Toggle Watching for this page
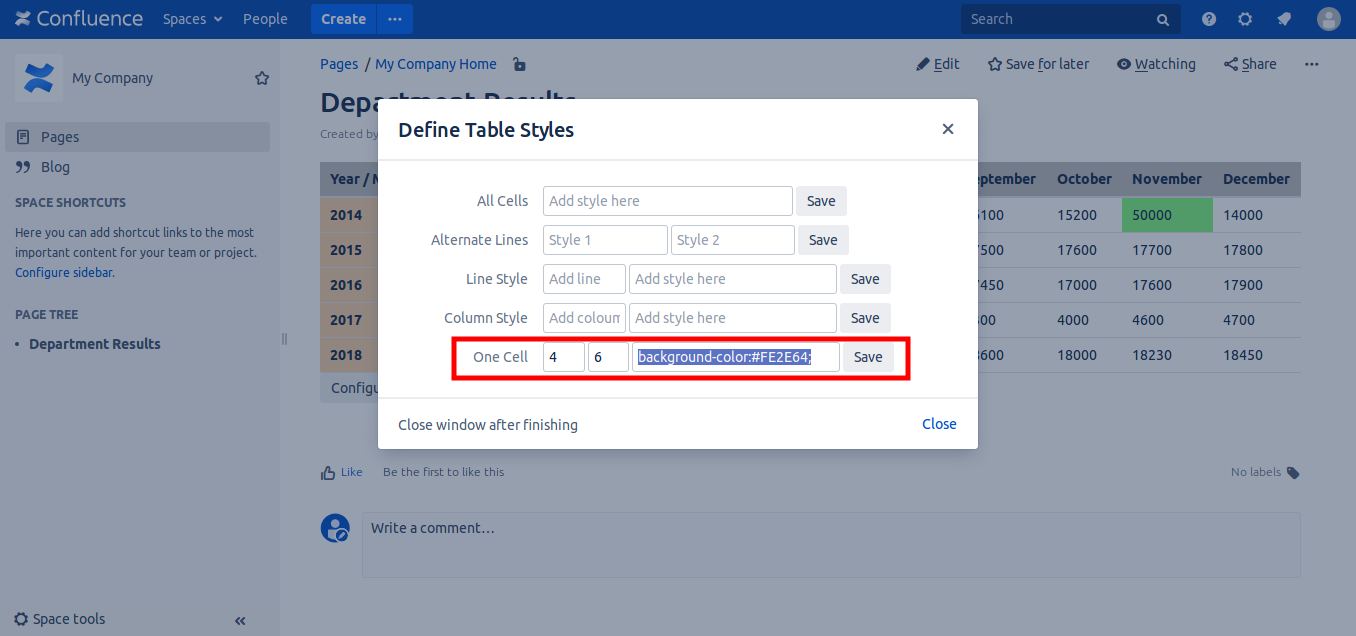The image size is (1356, 636). (1156, 64)
